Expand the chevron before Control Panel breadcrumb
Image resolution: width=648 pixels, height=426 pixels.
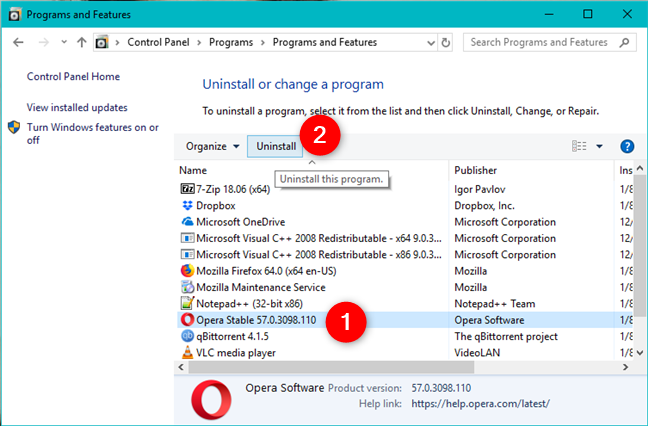point(117,43)
